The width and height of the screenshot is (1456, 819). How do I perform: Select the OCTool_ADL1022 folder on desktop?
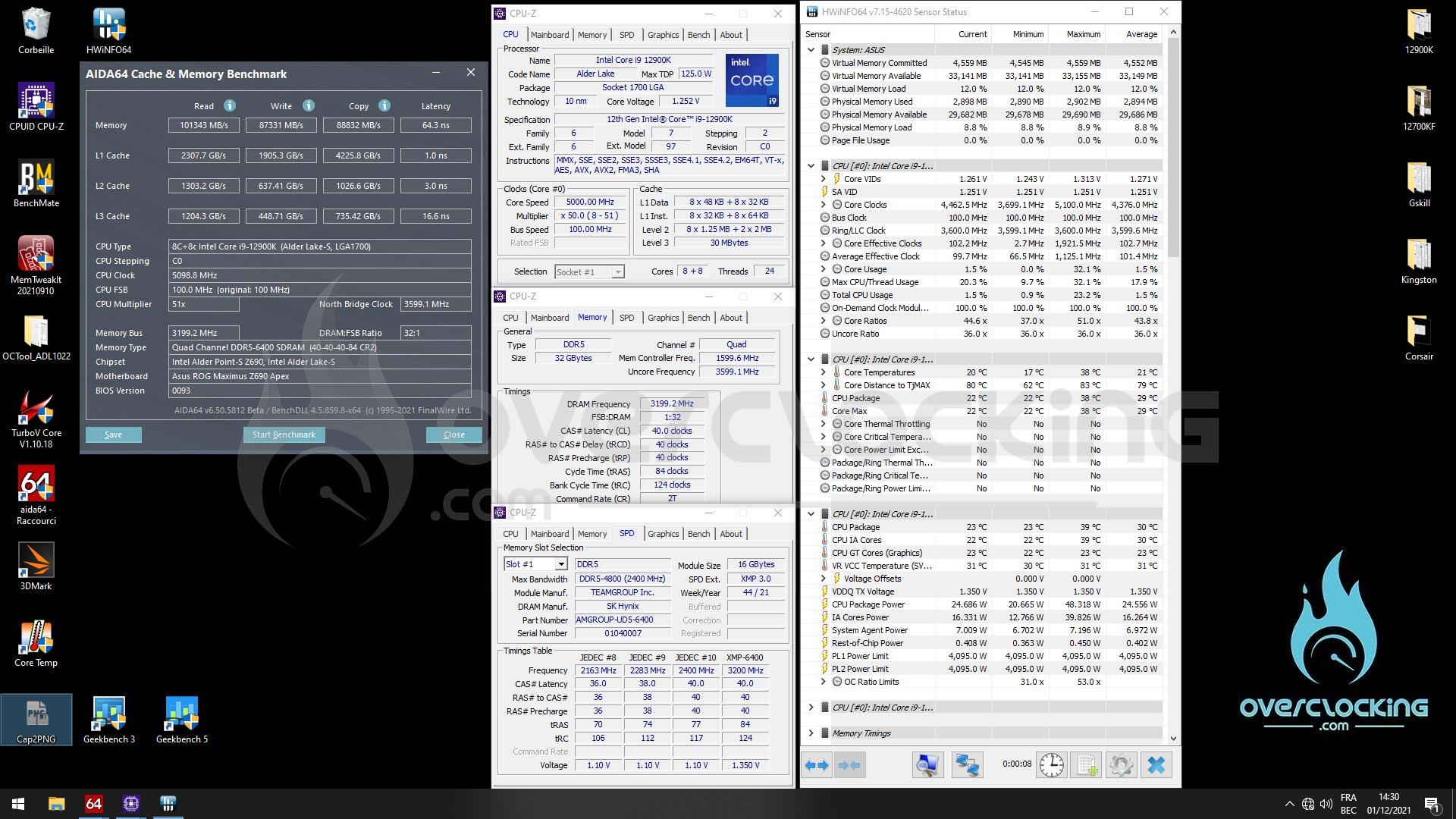[36, 338]
